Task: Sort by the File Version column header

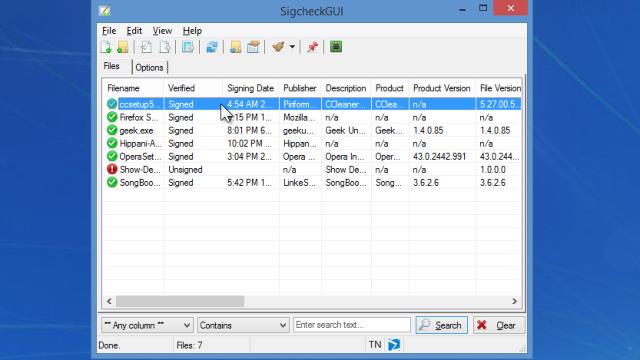Action: point(499,88)
